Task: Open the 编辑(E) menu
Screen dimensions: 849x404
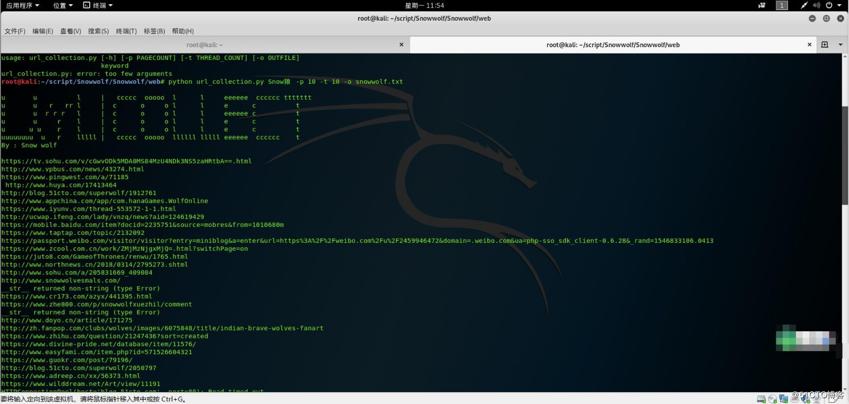Action: click(43, 31)
